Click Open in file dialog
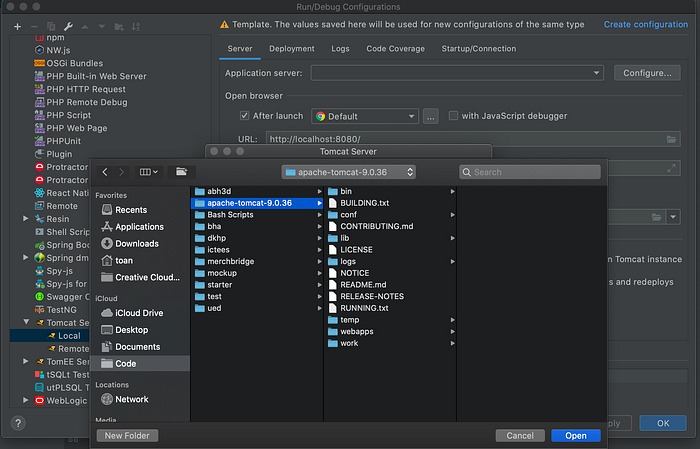The image size is (700, 449). 576,436
